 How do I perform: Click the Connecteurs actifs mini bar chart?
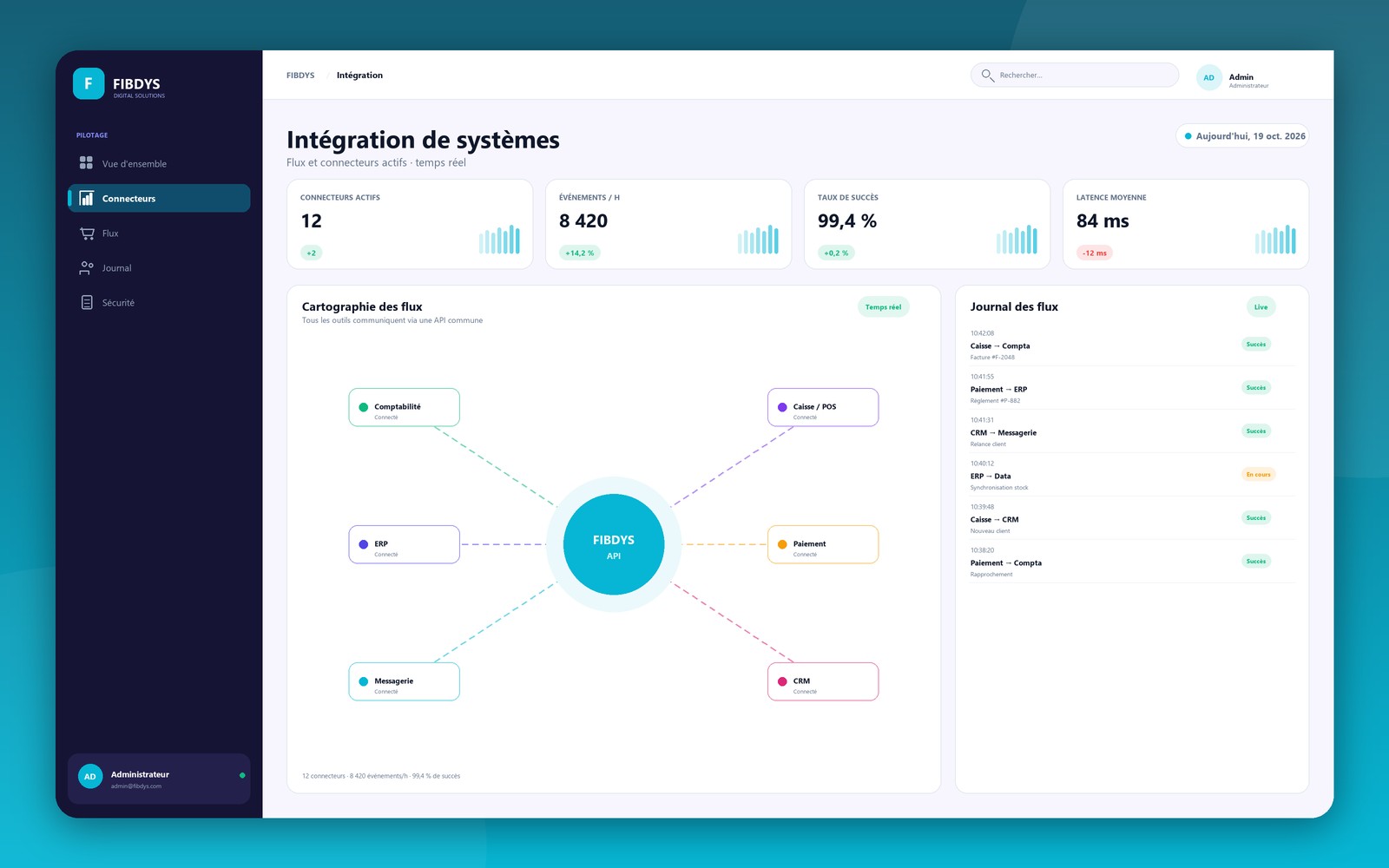(499, 239)
